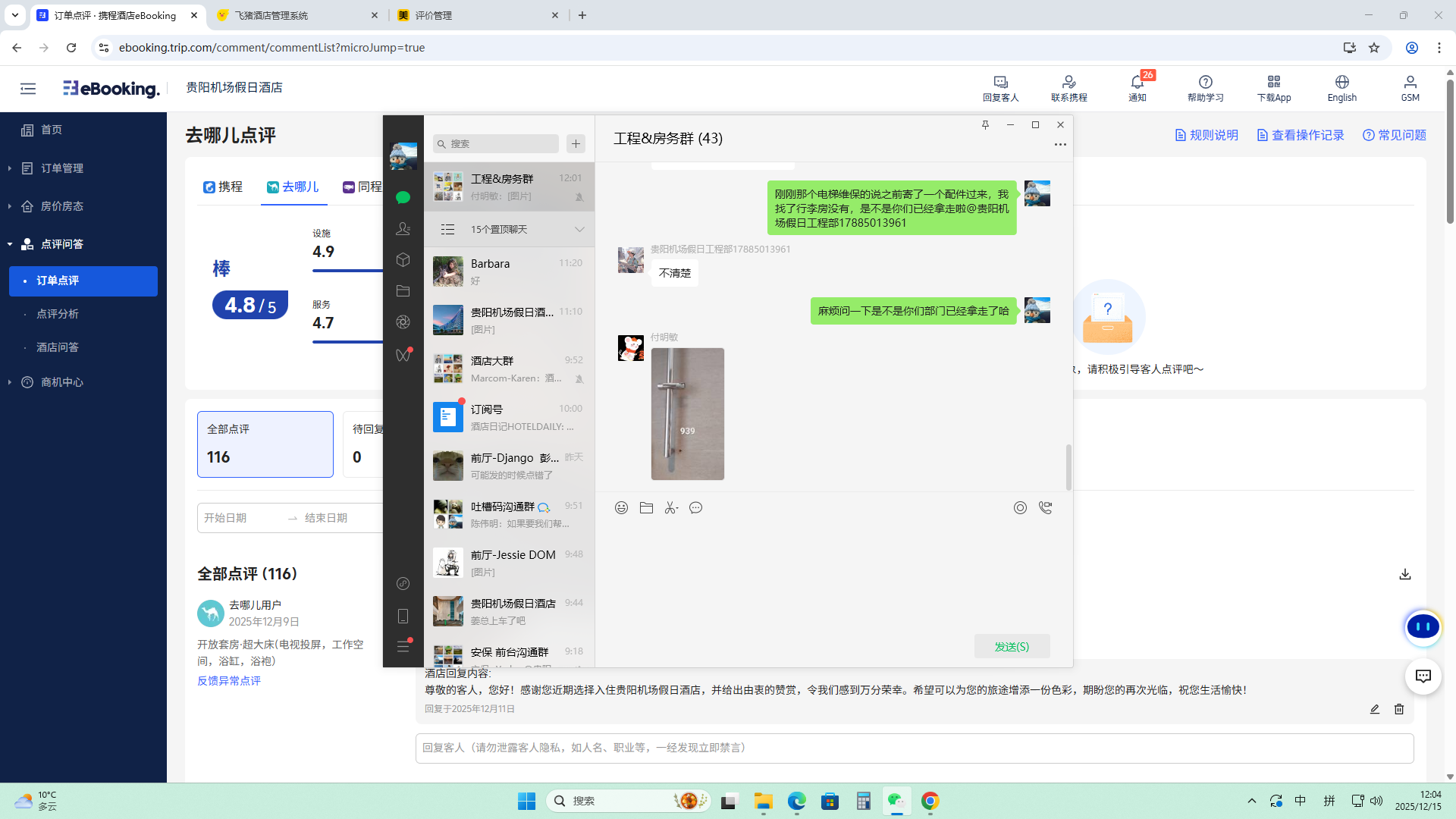The image size is (1456, 819).
Task: Open the send file folder icon
Action: (646, 508)
